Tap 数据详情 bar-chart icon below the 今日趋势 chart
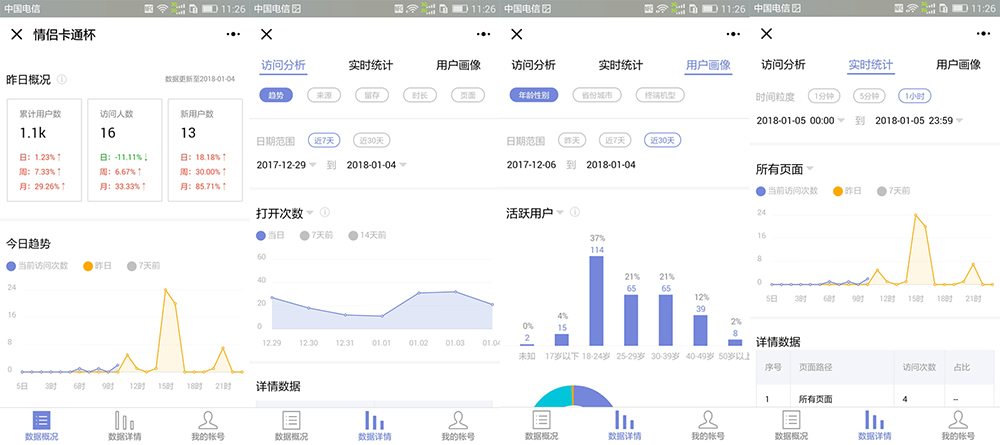 [124, 425]
